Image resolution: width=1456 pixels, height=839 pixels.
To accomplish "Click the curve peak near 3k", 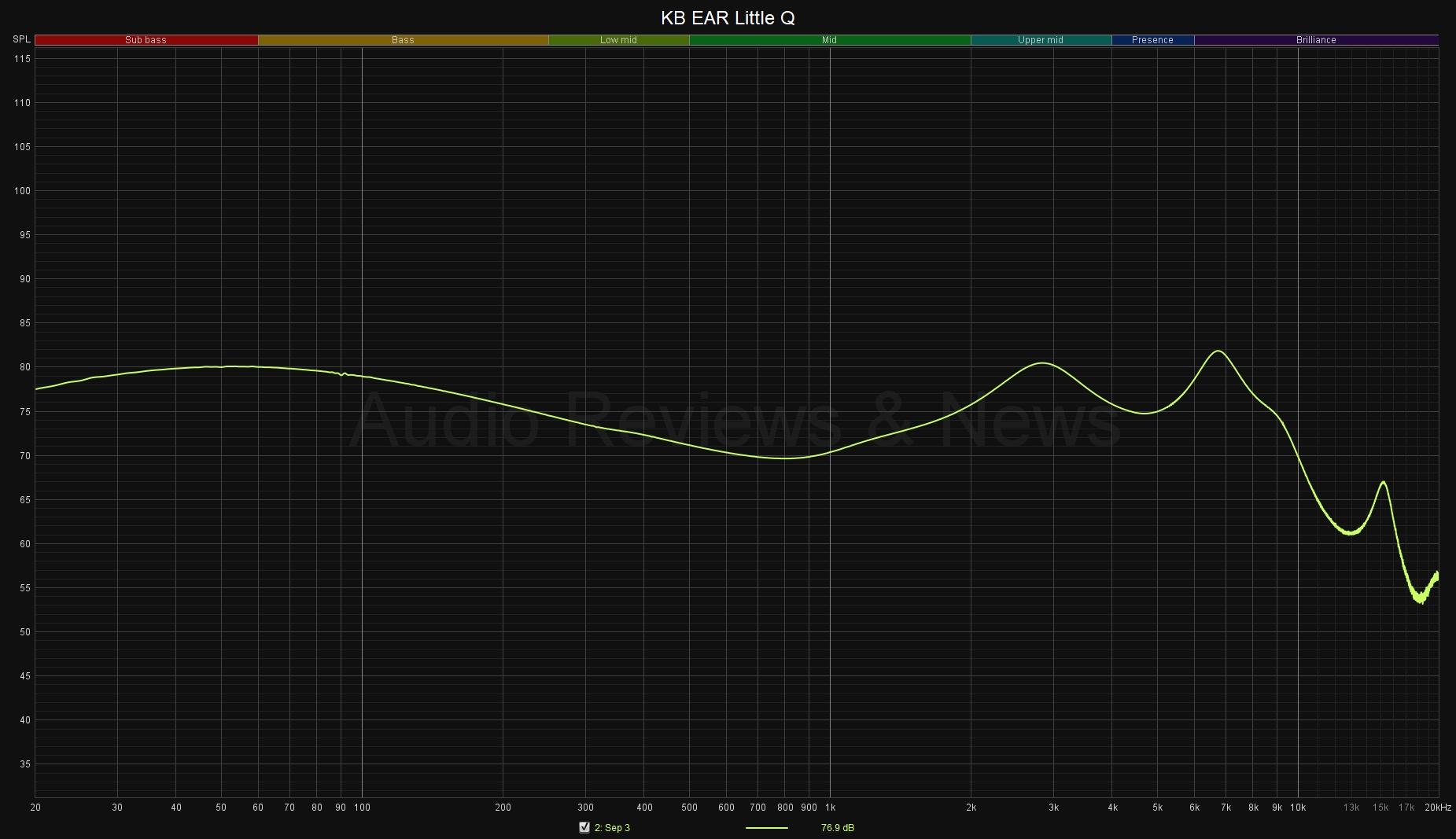I will point(1042,363).
